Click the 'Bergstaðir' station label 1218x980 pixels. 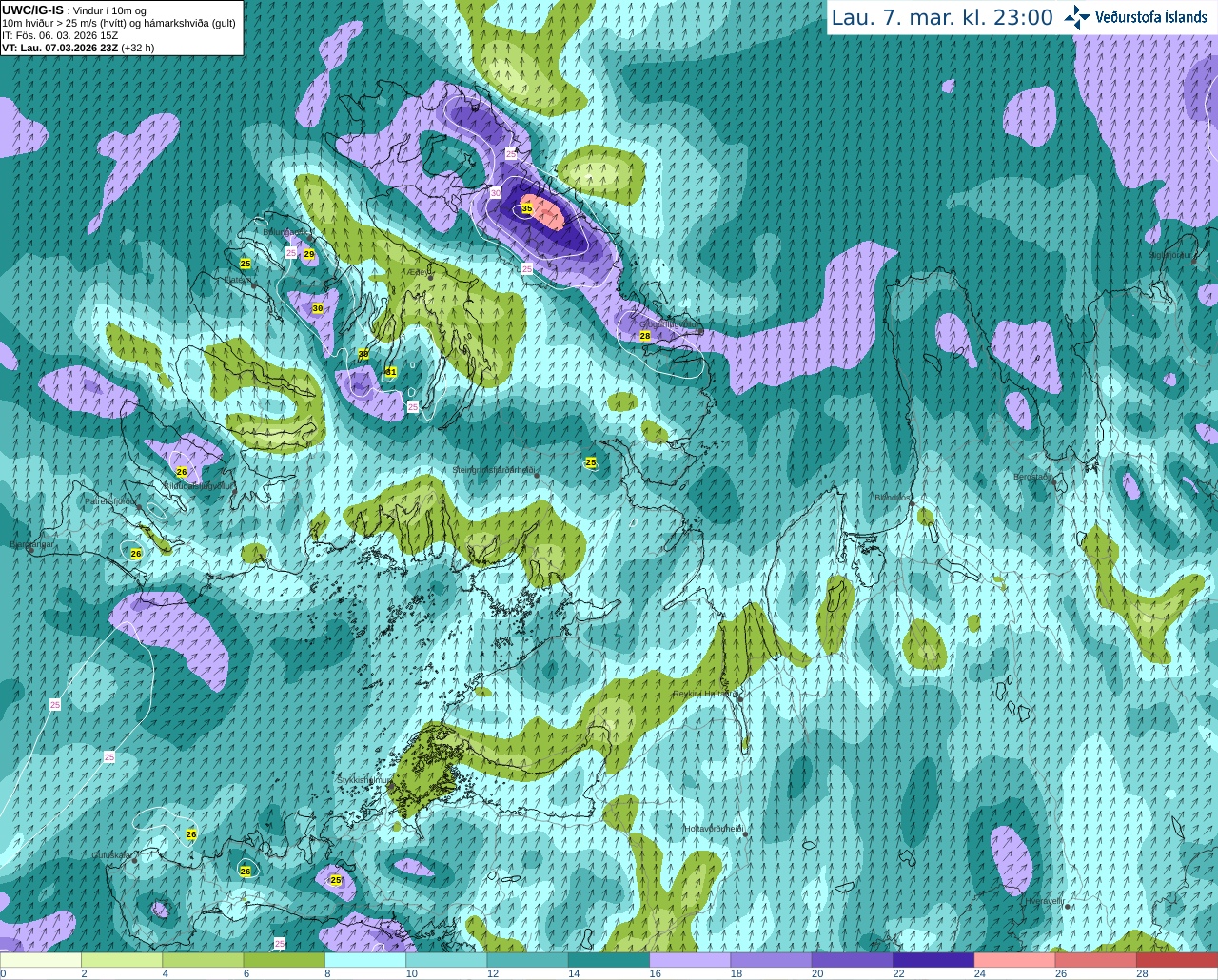(x=1032, y=477)
